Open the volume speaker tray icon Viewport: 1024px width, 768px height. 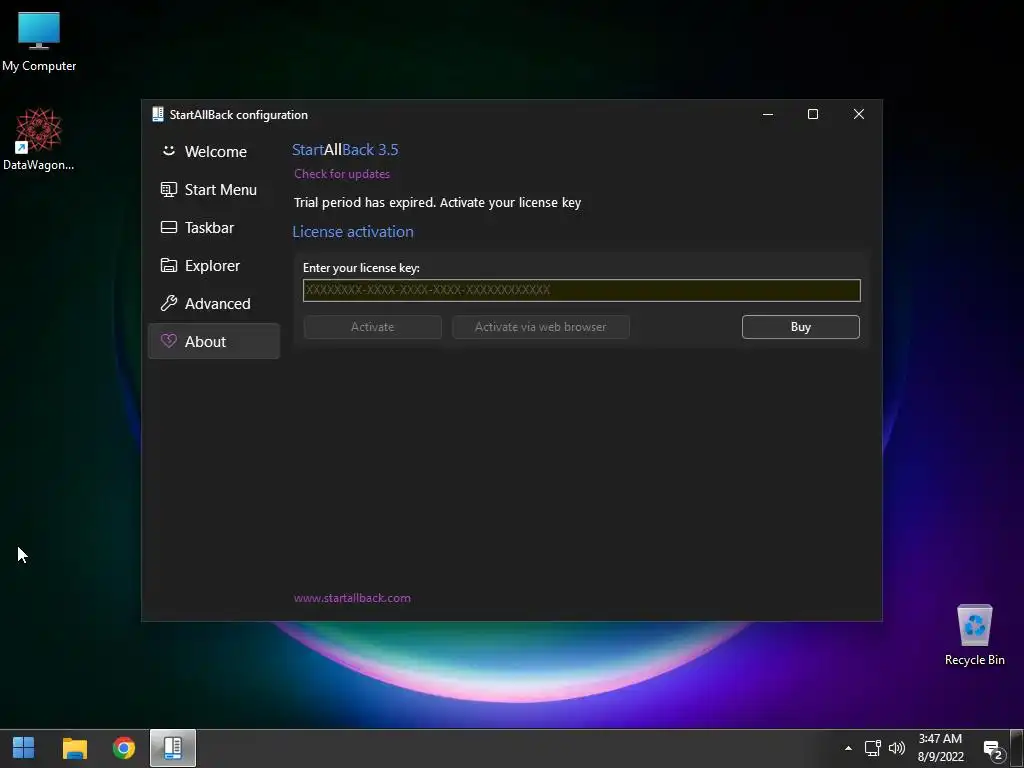pyautogui.click(x=897, y=748)
